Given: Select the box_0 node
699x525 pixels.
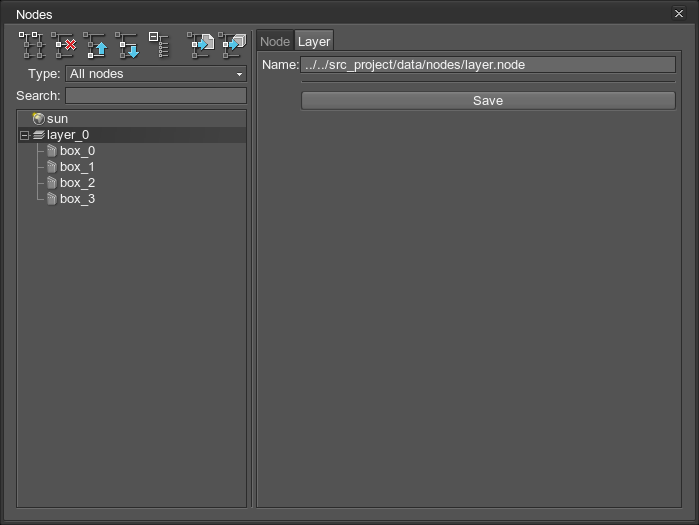Looking at the screenshot, I should [77, 151].
